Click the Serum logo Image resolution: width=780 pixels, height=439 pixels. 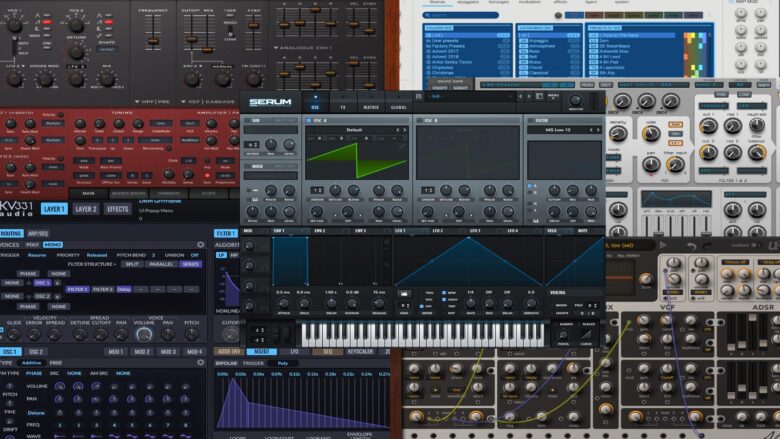click(270, 102)
